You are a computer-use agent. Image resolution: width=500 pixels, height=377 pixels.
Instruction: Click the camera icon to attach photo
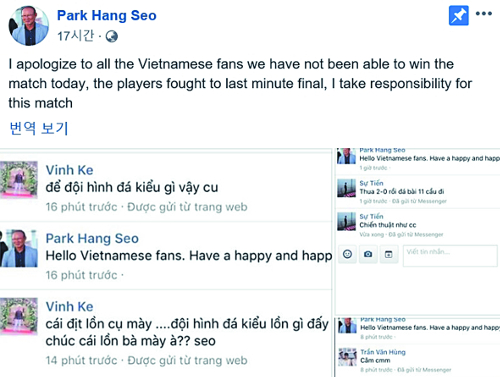pyautogui.click(x=368, y=254)
